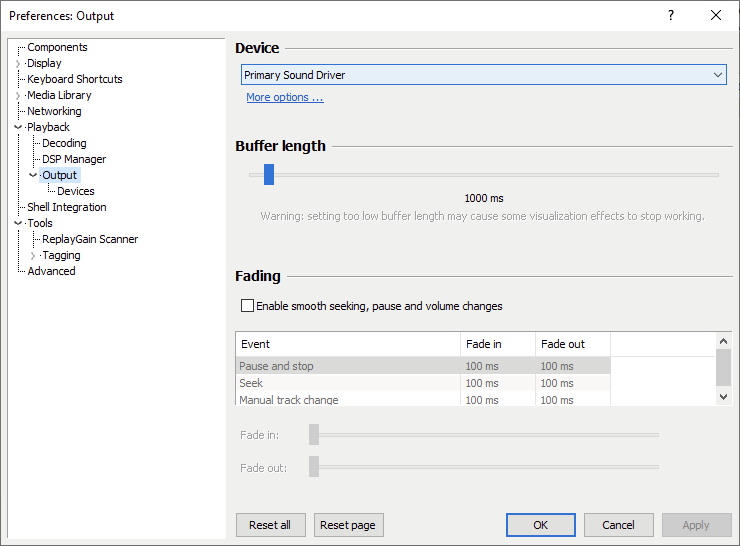Confirm preferences with the OK button

pos(540,525)
